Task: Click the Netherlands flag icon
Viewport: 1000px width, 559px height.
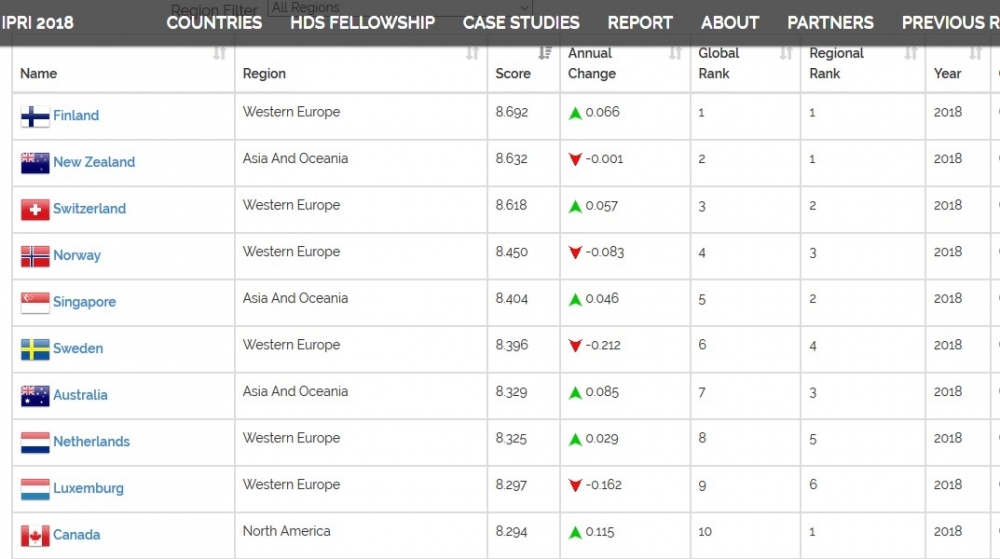Action: pyautogui.click(x=35, y=443)
